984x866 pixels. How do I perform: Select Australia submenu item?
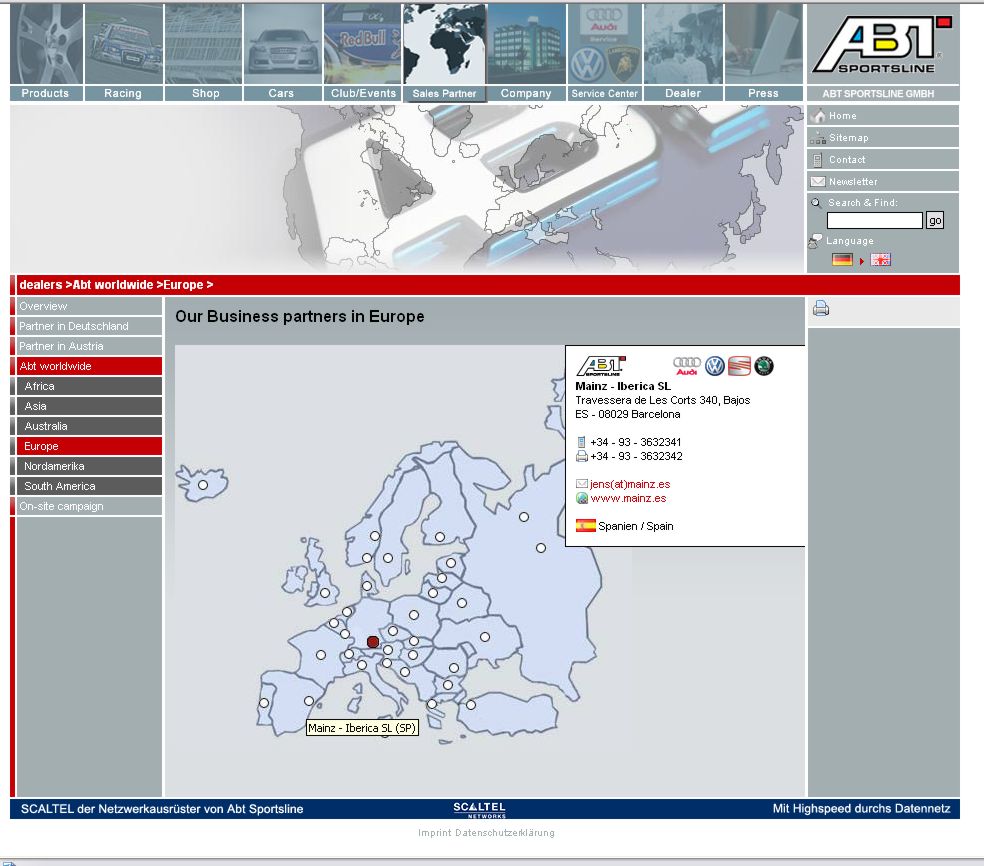pyautogui.click(x=87, y=427)
